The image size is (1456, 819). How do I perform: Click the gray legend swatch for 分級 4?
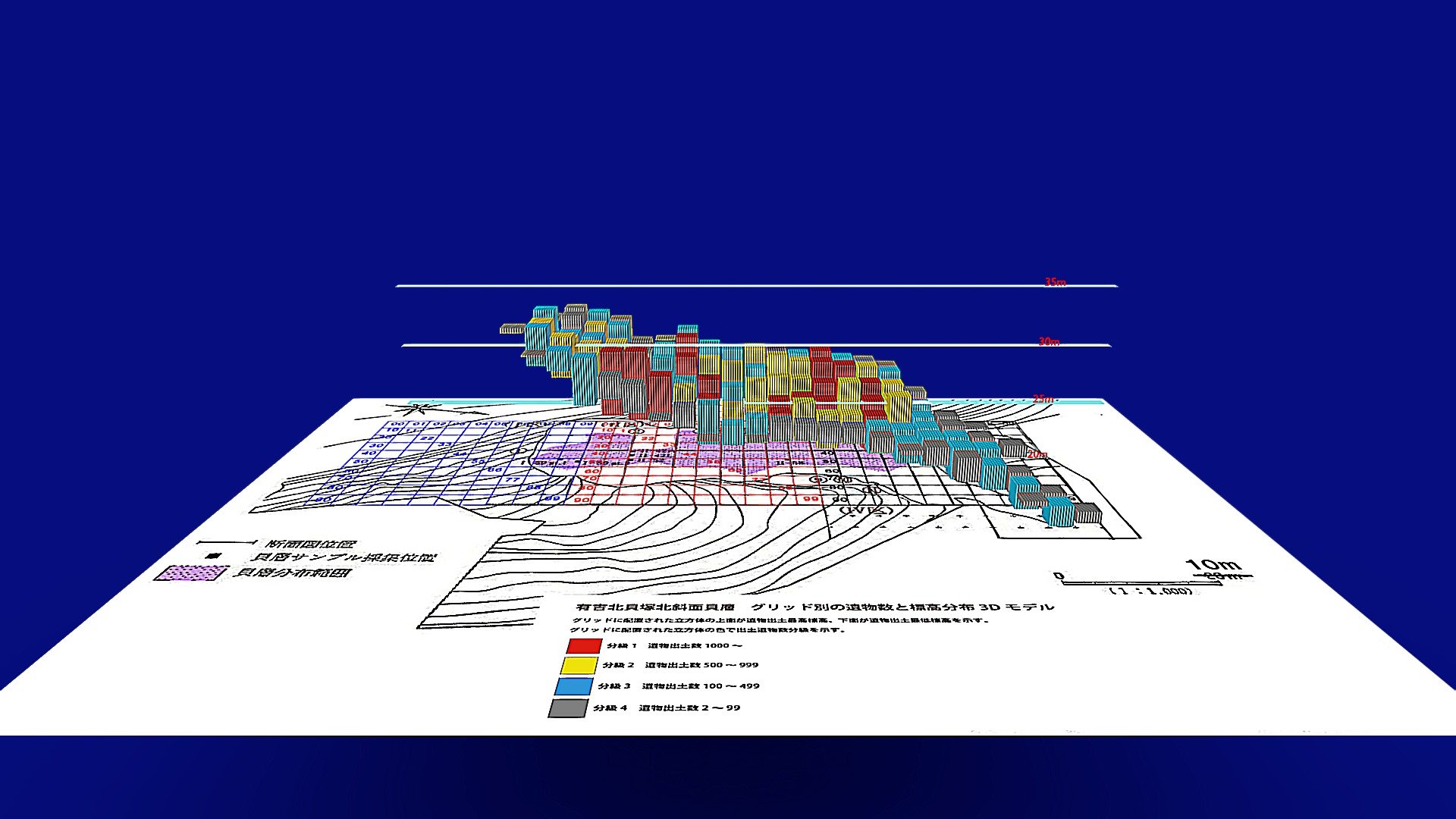coord(567,708)
